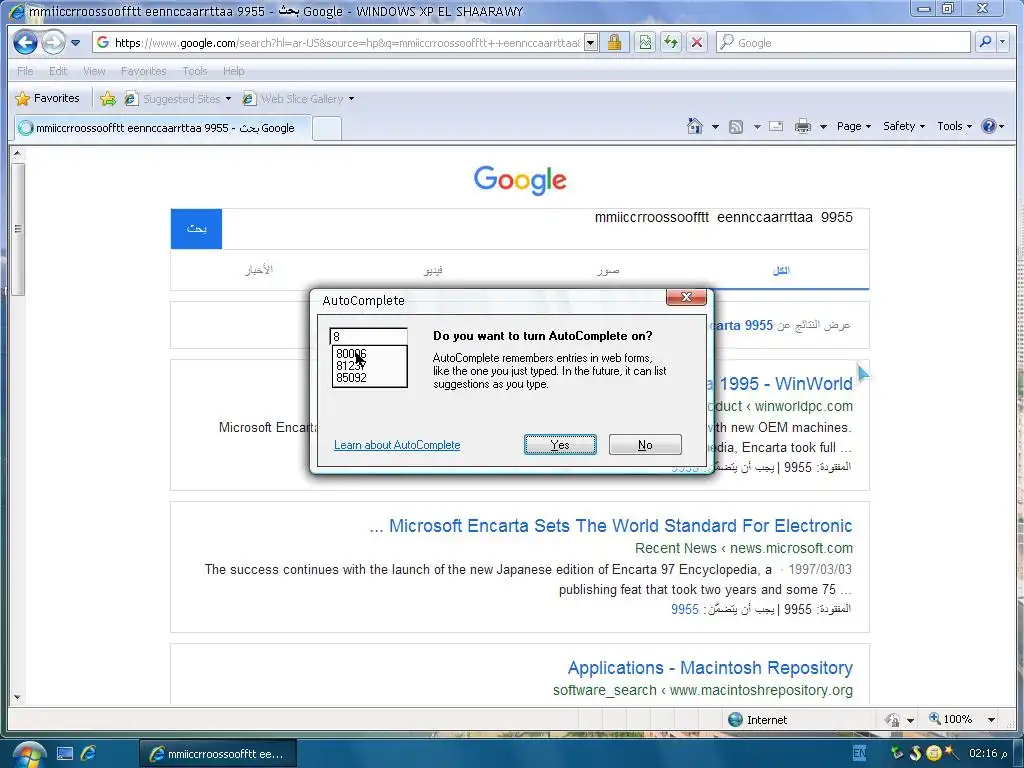This screenshot has height=768, width=1024.
Task: Click the Favorites star button
Action: click(47, 99)
